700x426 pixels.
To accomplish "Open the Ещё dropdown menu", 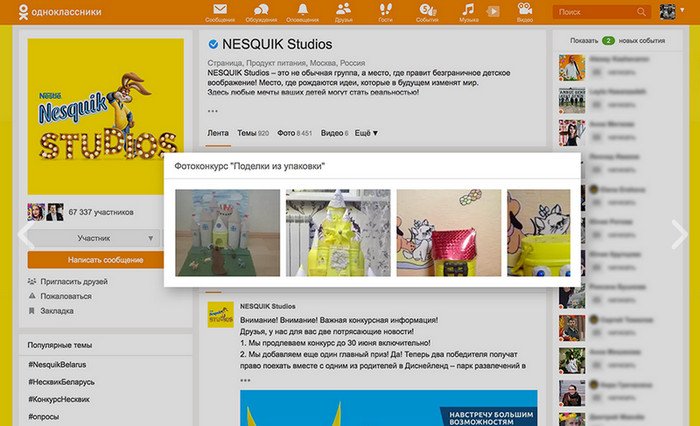I will 366,133.
